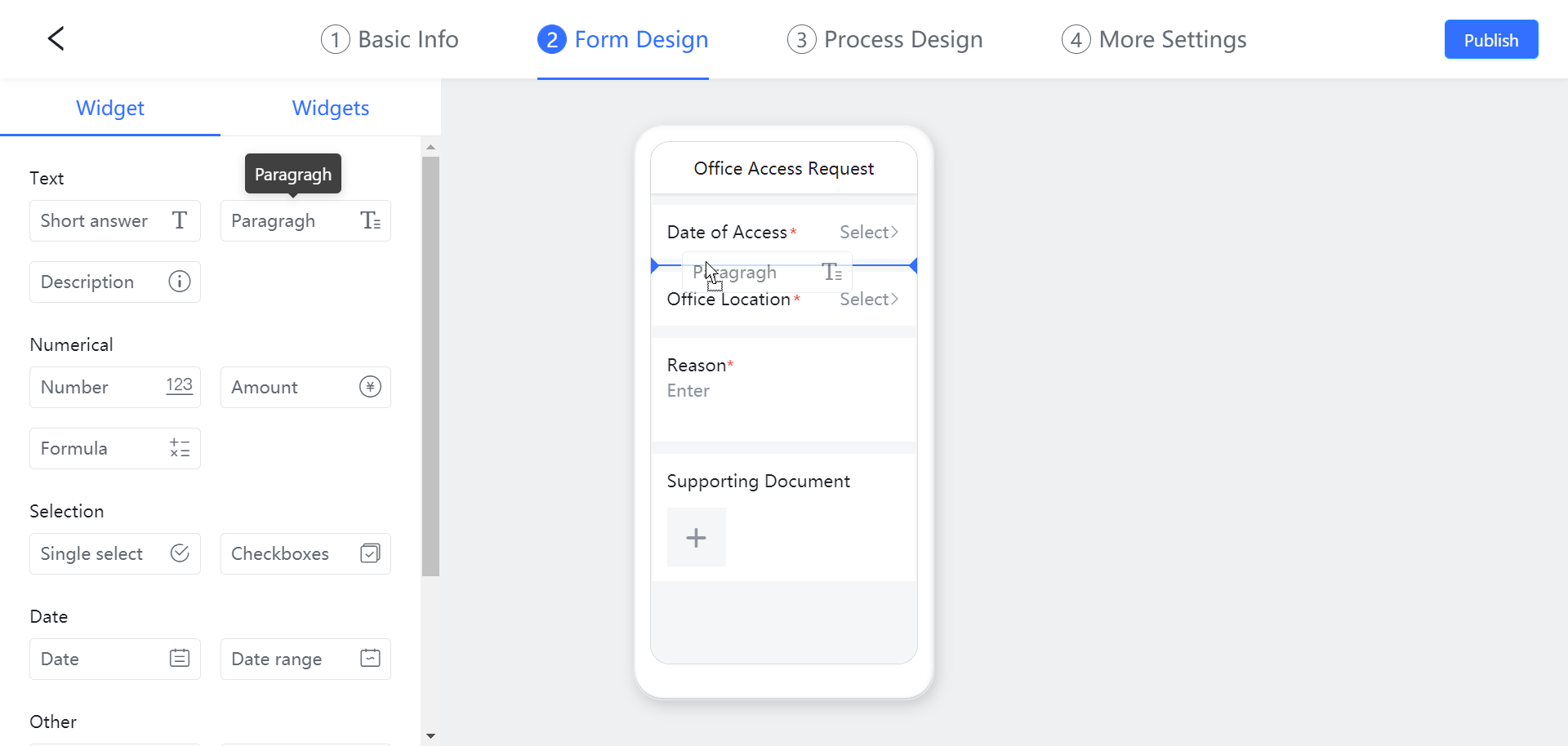The image size is (1568, 746).
Task: Click the vertical scrollbar in the widget panel
Action: coord(431,363)
